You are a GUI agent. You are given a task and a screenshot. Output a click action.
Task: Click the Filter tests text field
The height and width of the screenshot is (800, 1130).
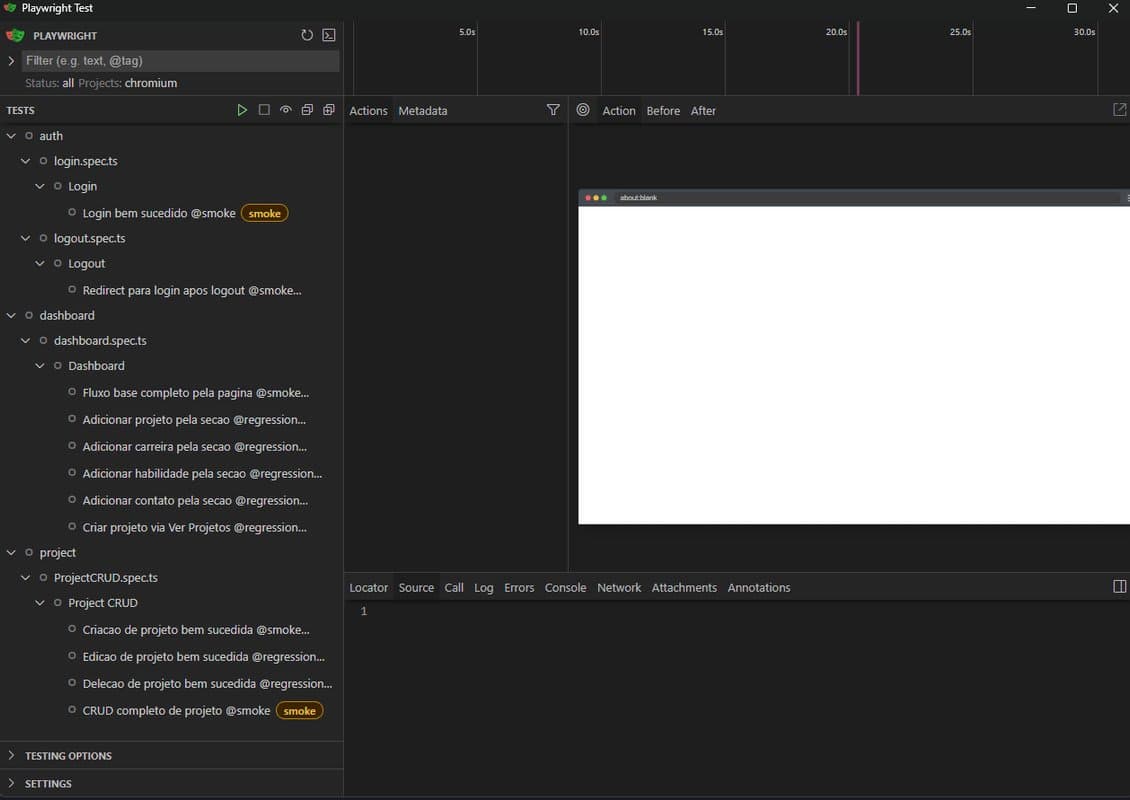click(x=180, y=61)
